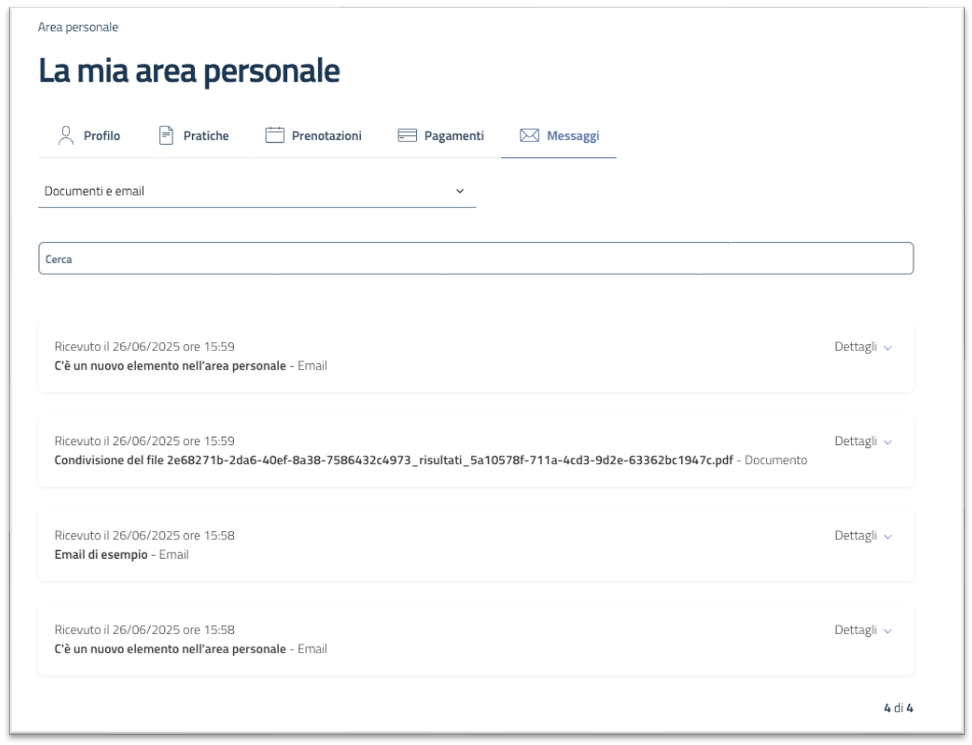The image size is (972, 745).
Task: Open the shared results PDF message
Action: 396,460
